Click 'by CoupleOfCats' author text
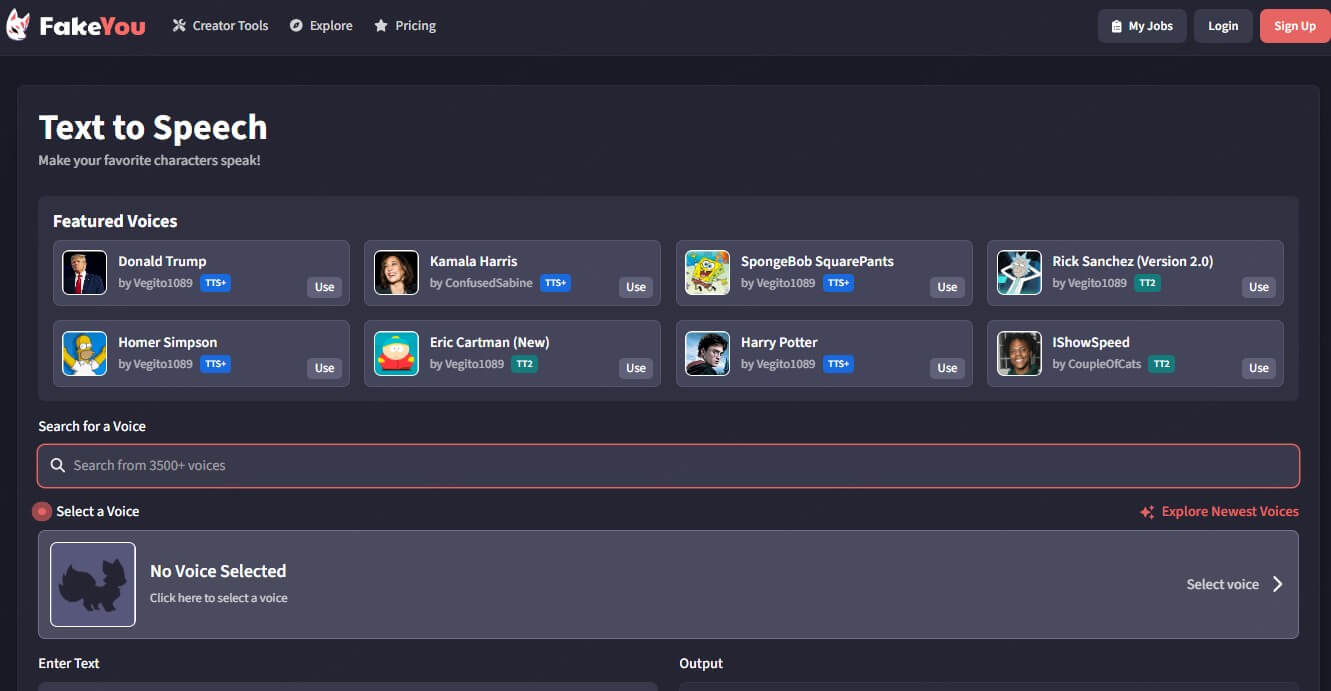This screenshot has height=691, width=1331. click(1096, 364)
